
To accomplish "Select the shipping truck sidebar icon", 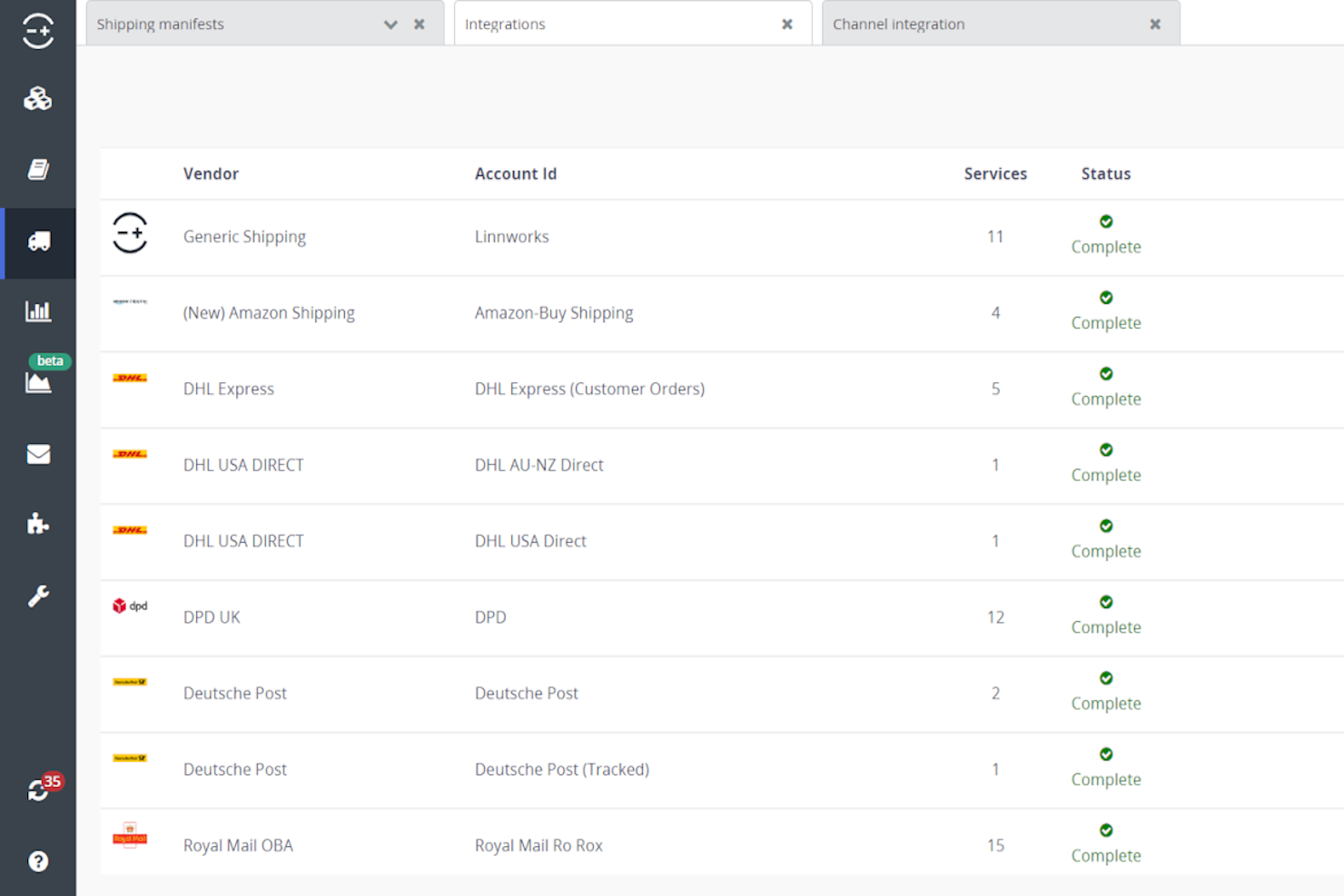I will [38, 241].
